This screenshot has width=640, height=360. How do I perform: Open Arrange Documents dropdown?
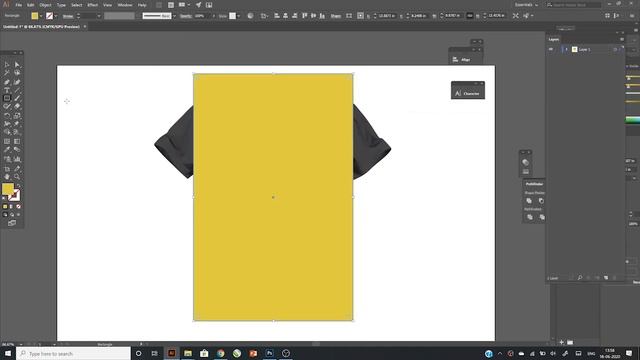pos(184,5)
